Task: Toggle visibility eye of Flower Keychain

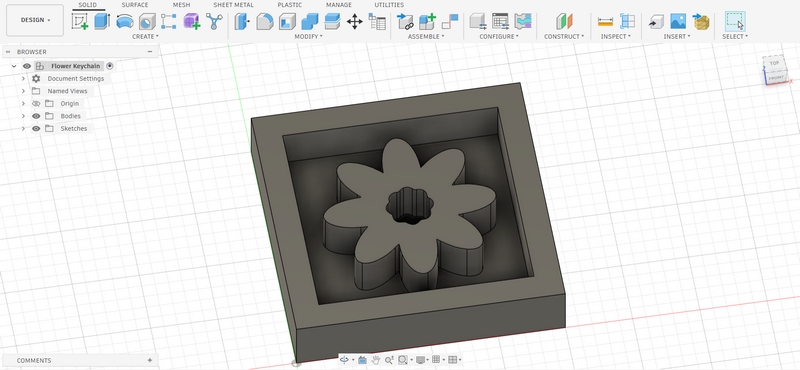Action: pos(27,66)
